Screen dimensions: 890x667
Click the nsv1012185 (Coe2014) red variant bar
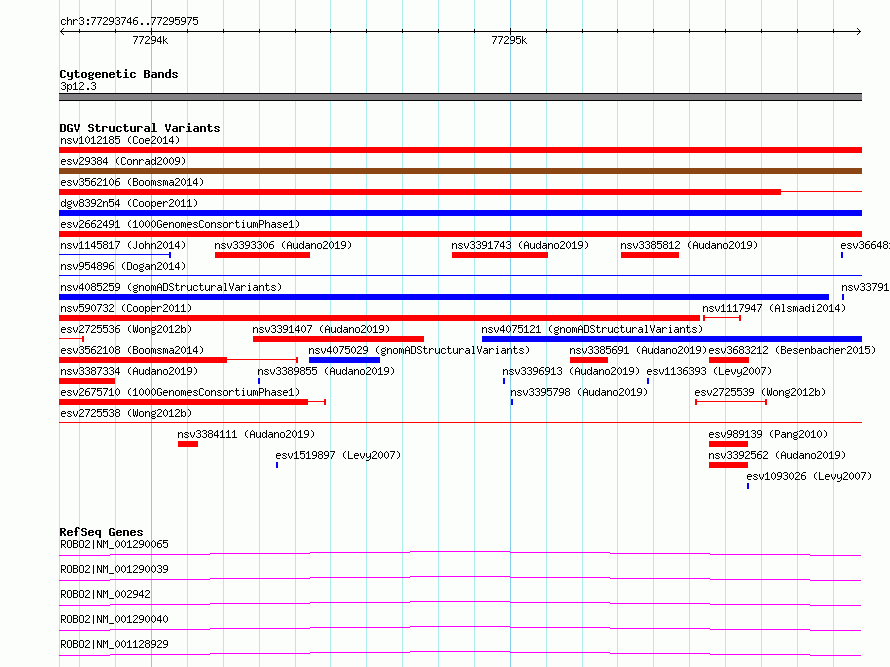(460, 150)
